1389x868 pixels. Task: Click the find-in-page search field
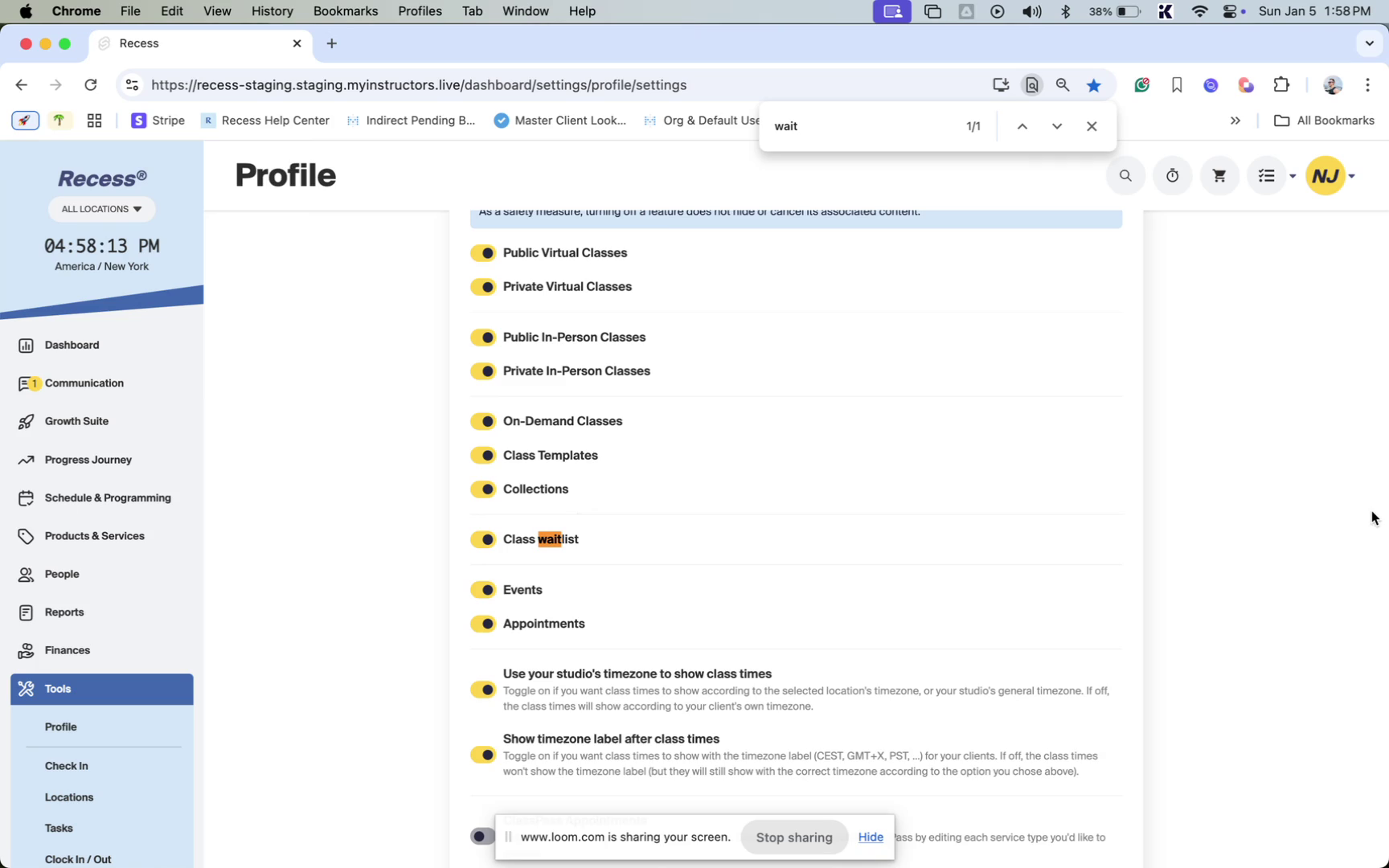click(864, 126)
